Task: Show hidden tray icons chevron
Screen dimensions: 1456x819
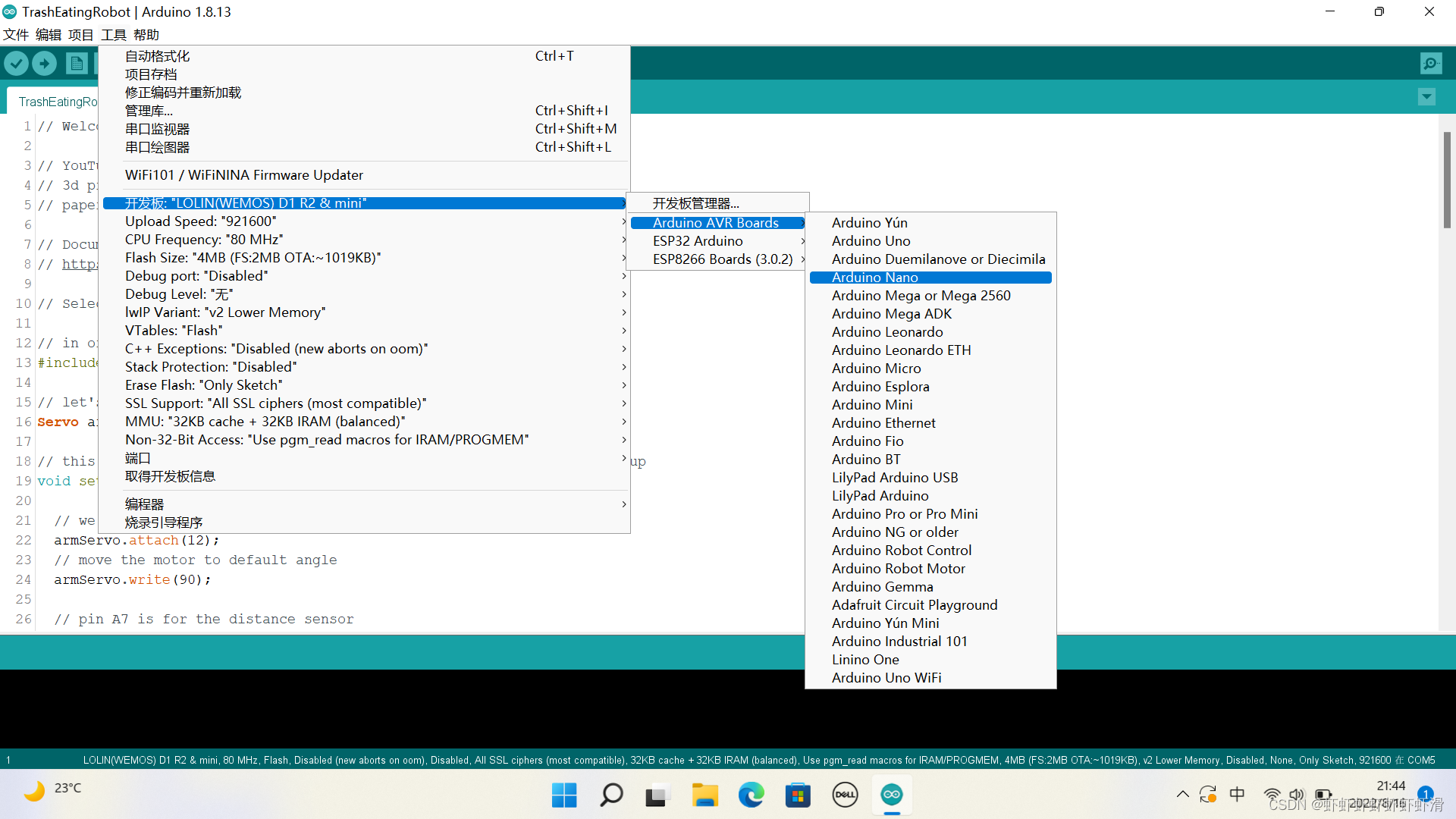Action: pos(1182,795)
